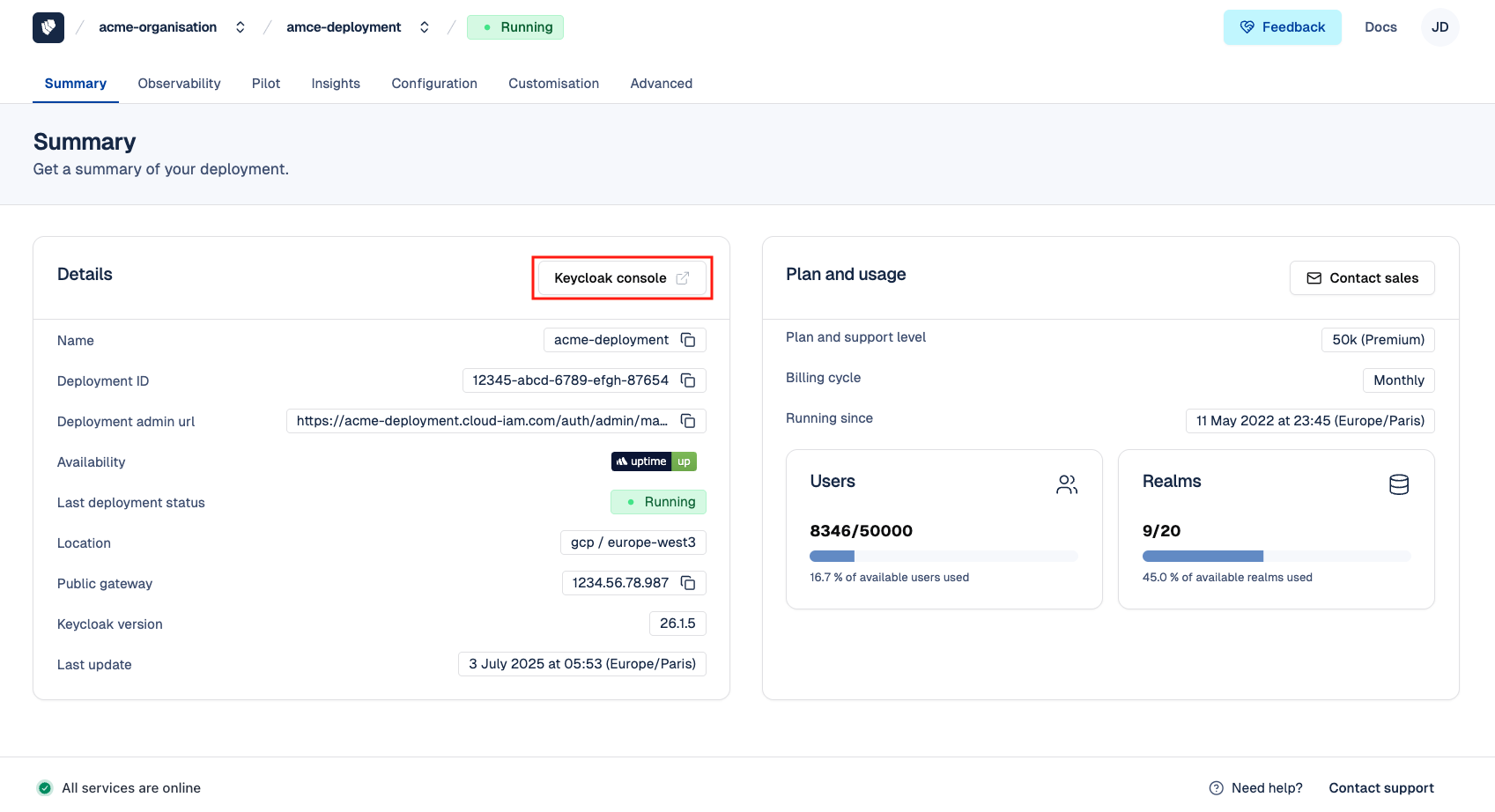
Task: Copy the deployment admin URL
Action: (688, 421)
